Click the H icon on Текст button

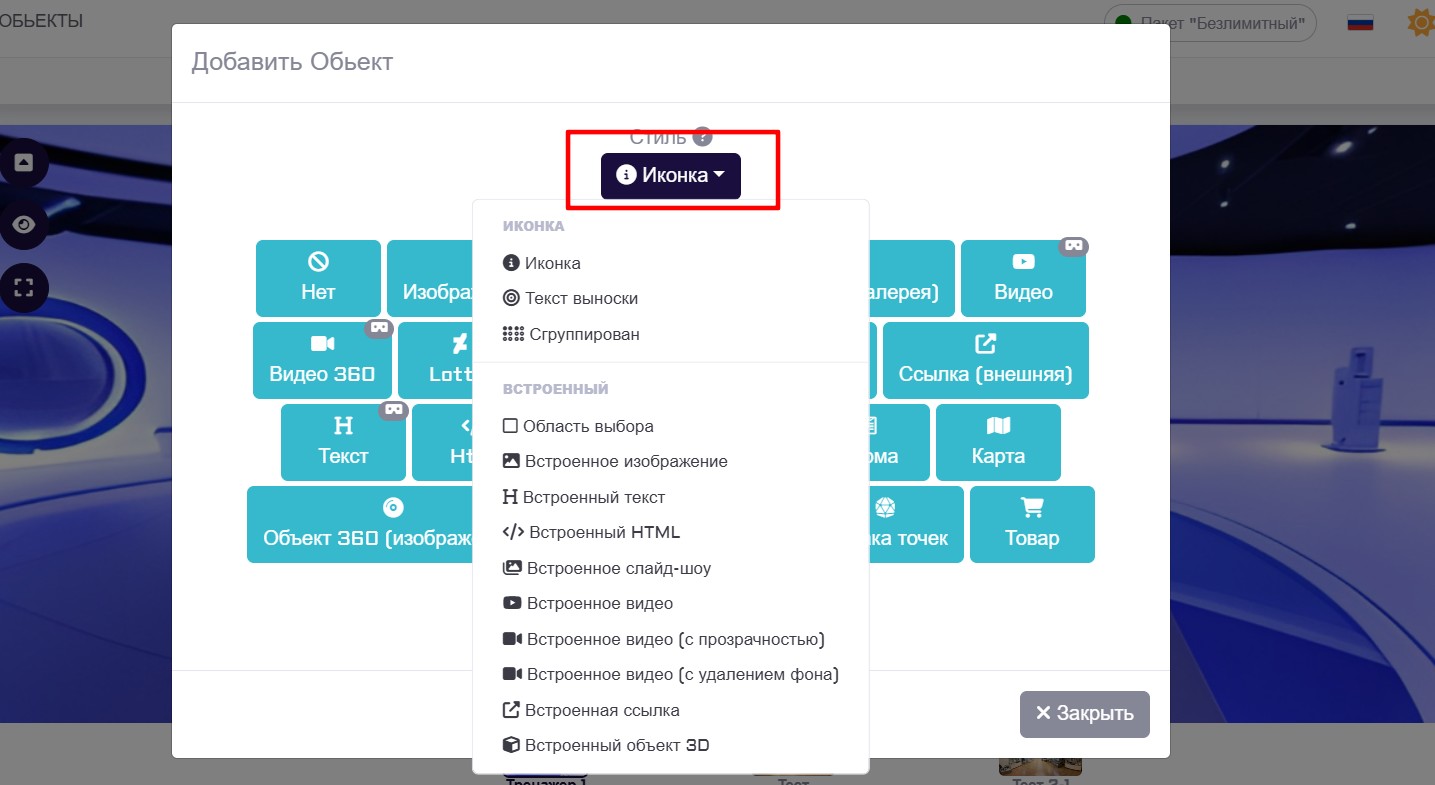point(343,426)
